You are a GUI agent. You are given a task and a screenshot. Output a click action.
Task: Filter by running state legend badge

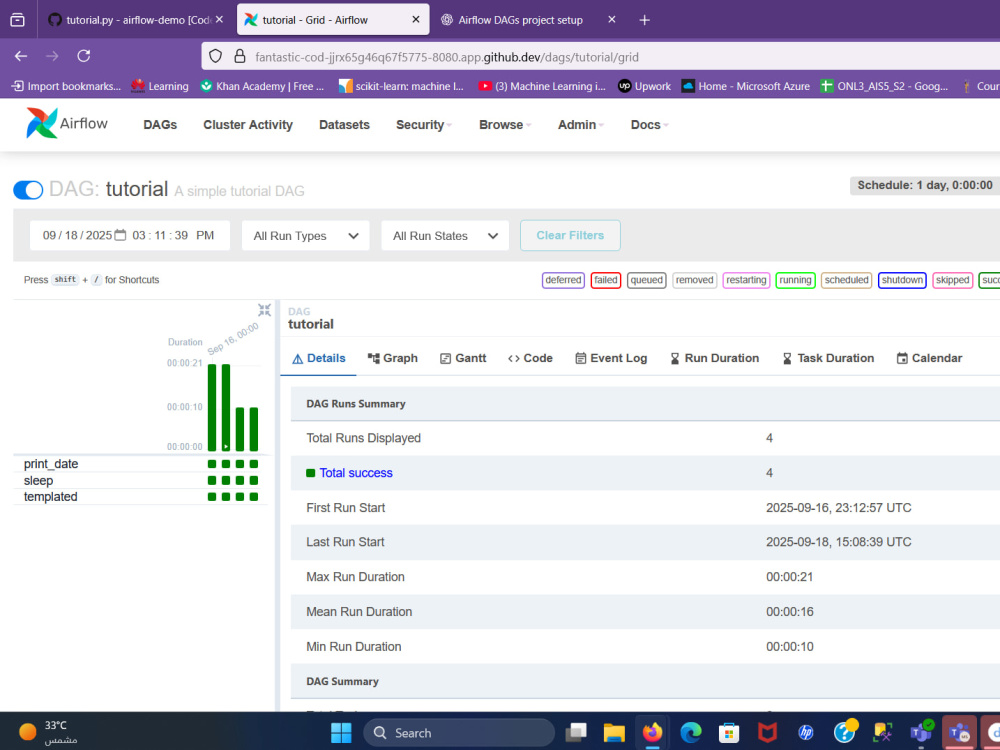click(795, 280)
